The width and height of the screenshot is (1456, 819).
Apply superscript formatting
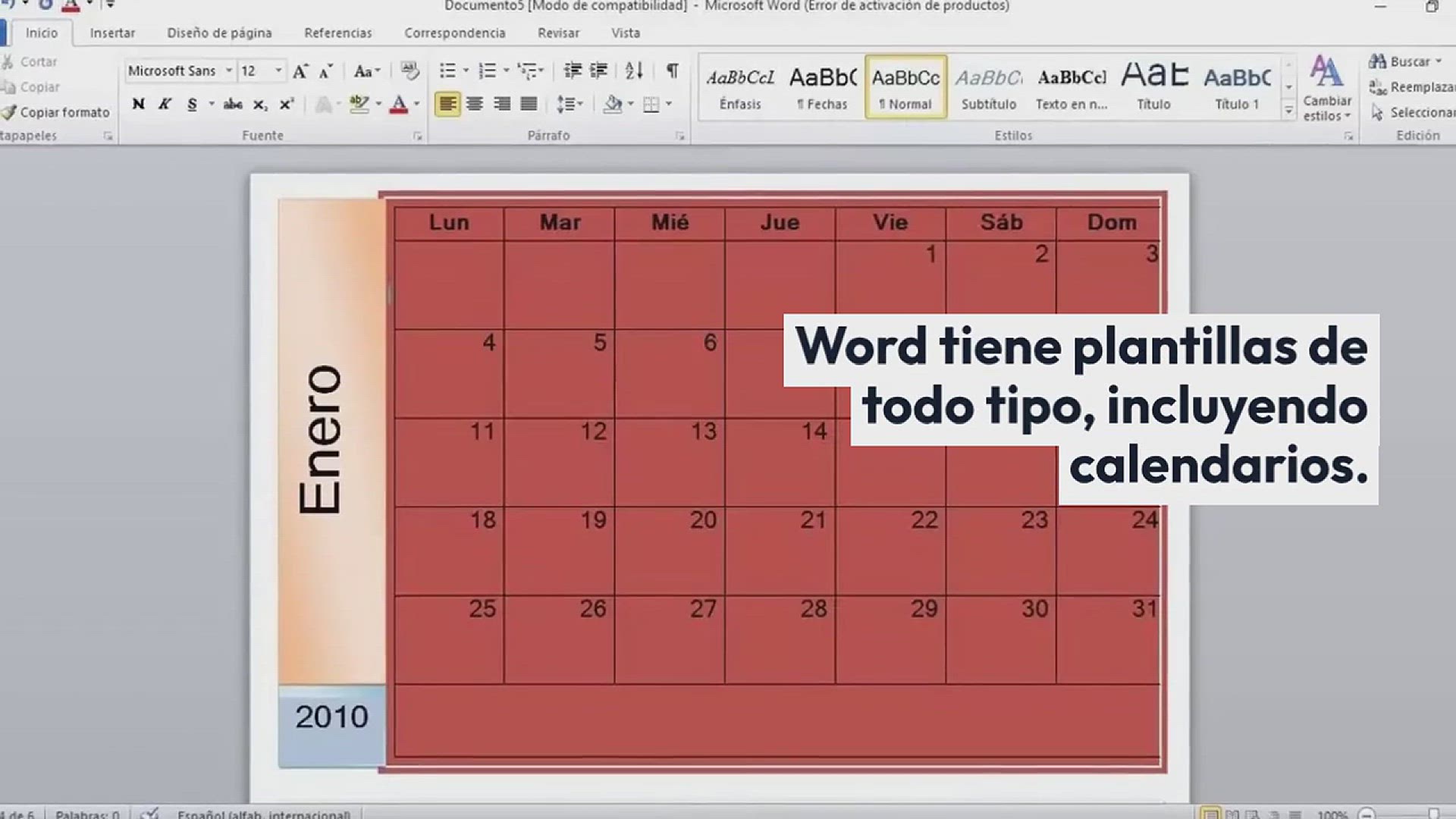click(287, 104)
